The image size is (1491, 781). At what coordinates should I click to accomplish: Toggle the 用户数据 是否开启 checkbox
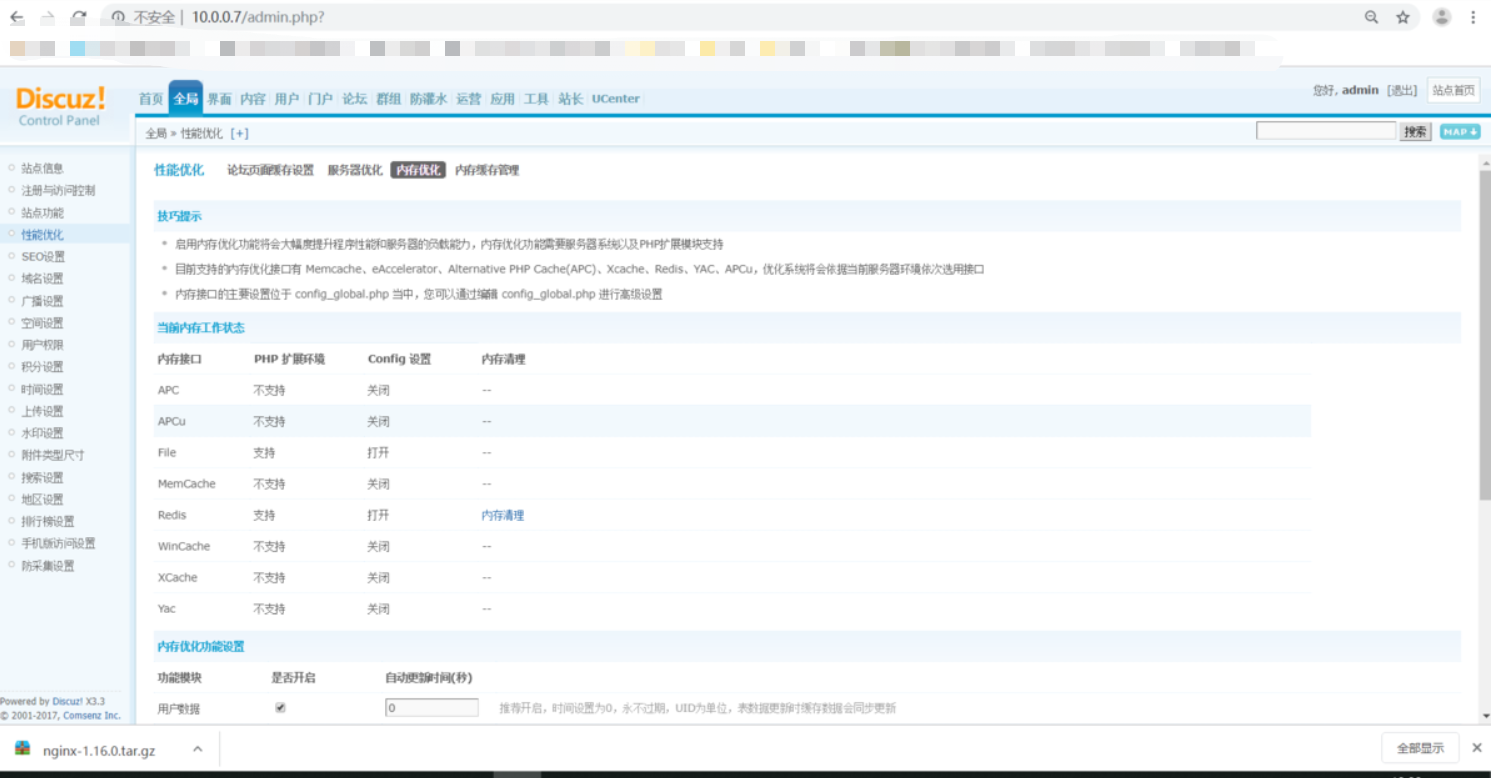pos(280,708)
